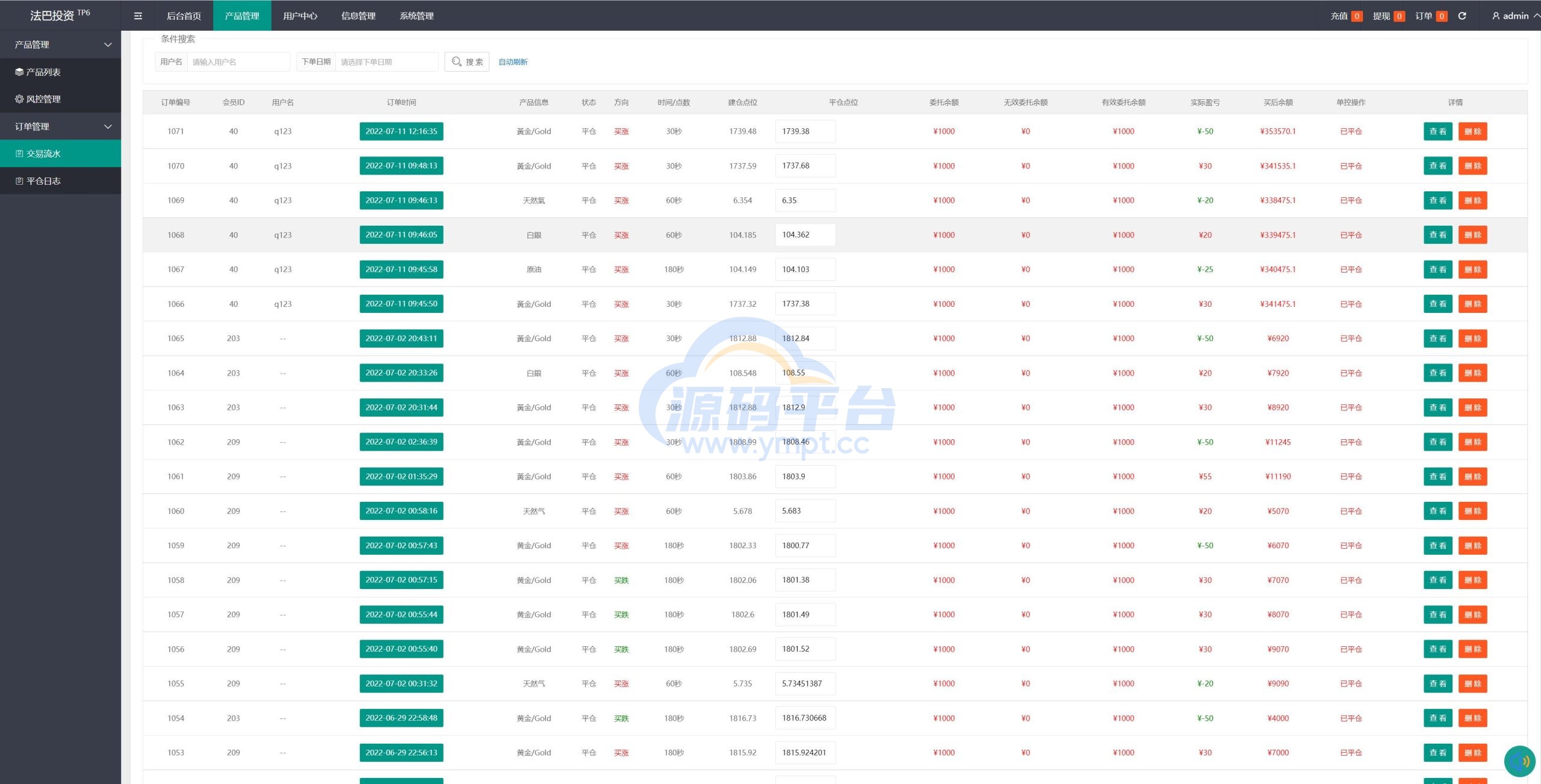Screen dimensions: 1541x784
Task: Toggle the sidebar collapse hamburger icon
Action: (x=138, y=16)
